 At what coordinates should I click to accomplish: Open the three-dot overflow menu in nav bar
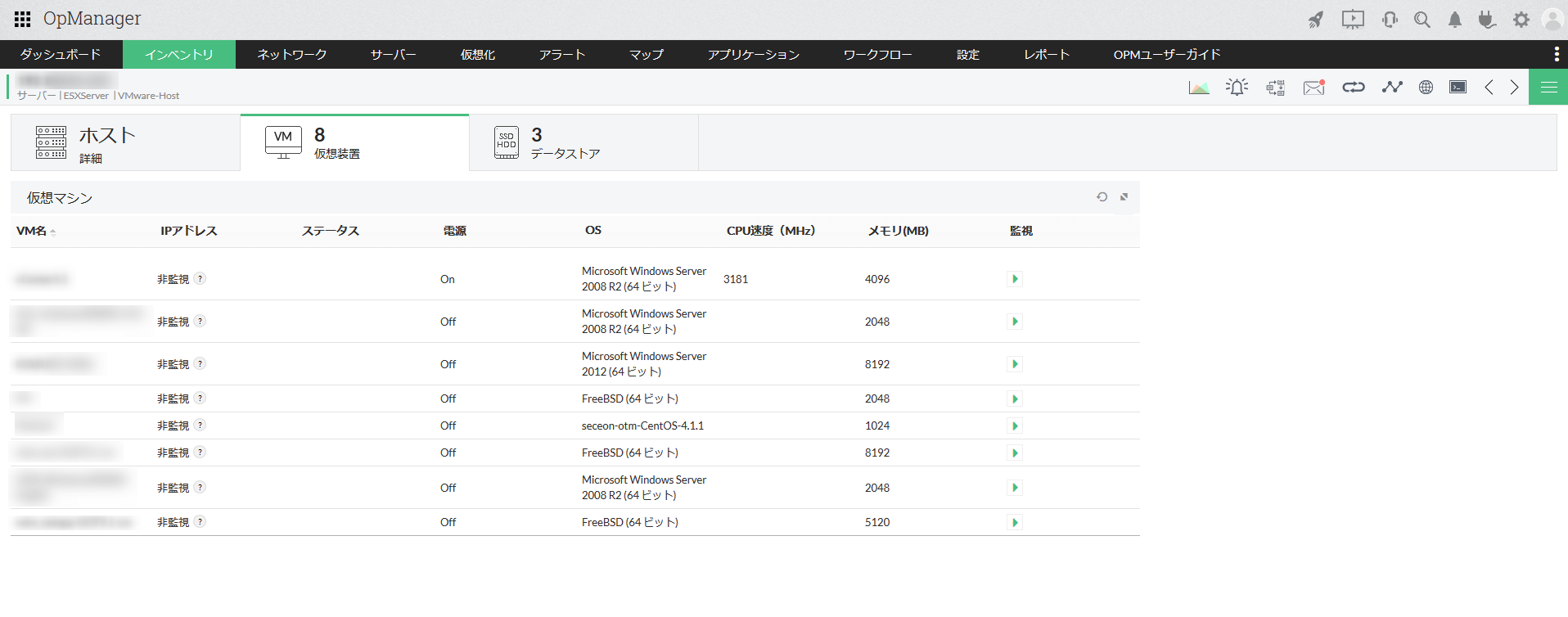[1556, 54]
